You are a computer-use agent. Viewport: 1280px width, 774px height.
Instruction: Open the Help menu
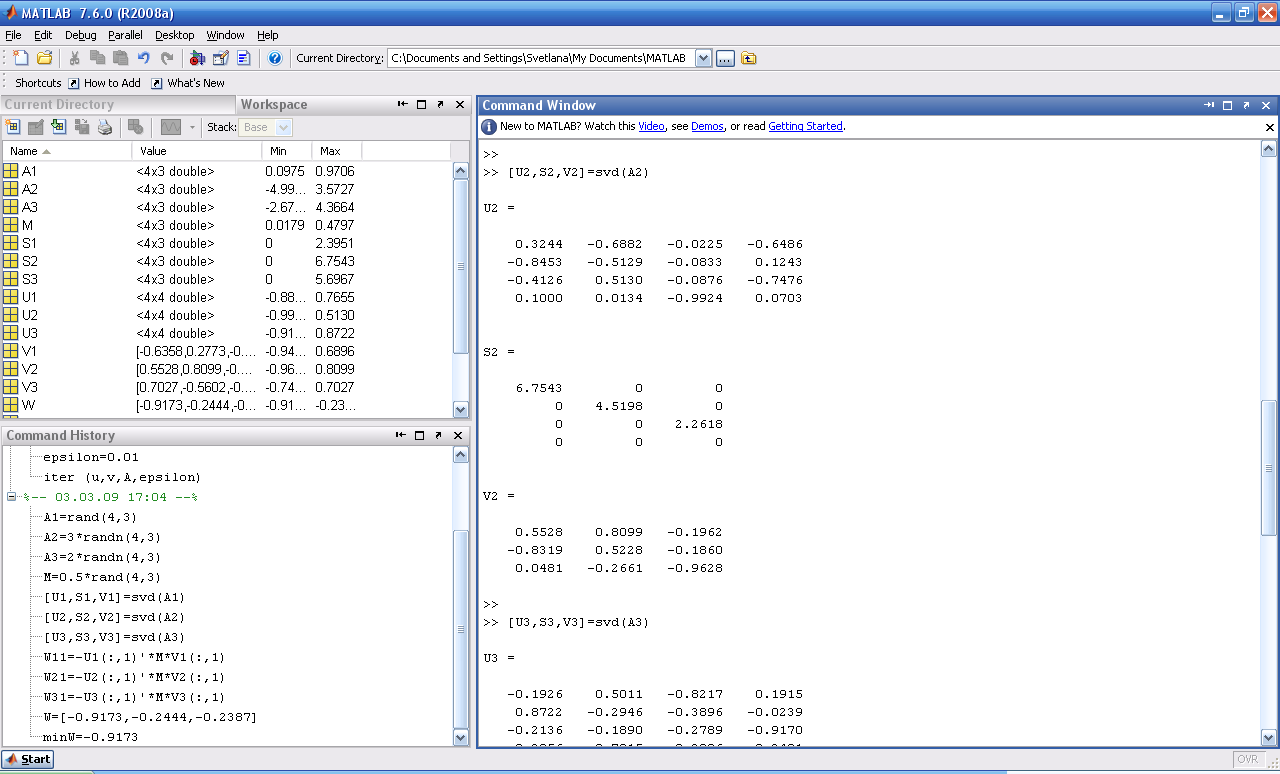tap(268, 35)
